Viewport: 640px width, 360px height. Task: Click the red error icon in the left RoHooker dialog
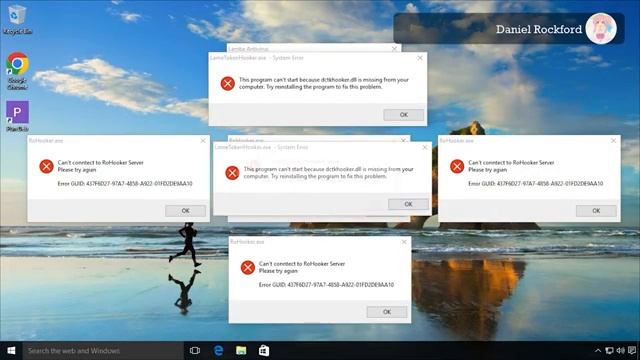[x=46, y=166]
